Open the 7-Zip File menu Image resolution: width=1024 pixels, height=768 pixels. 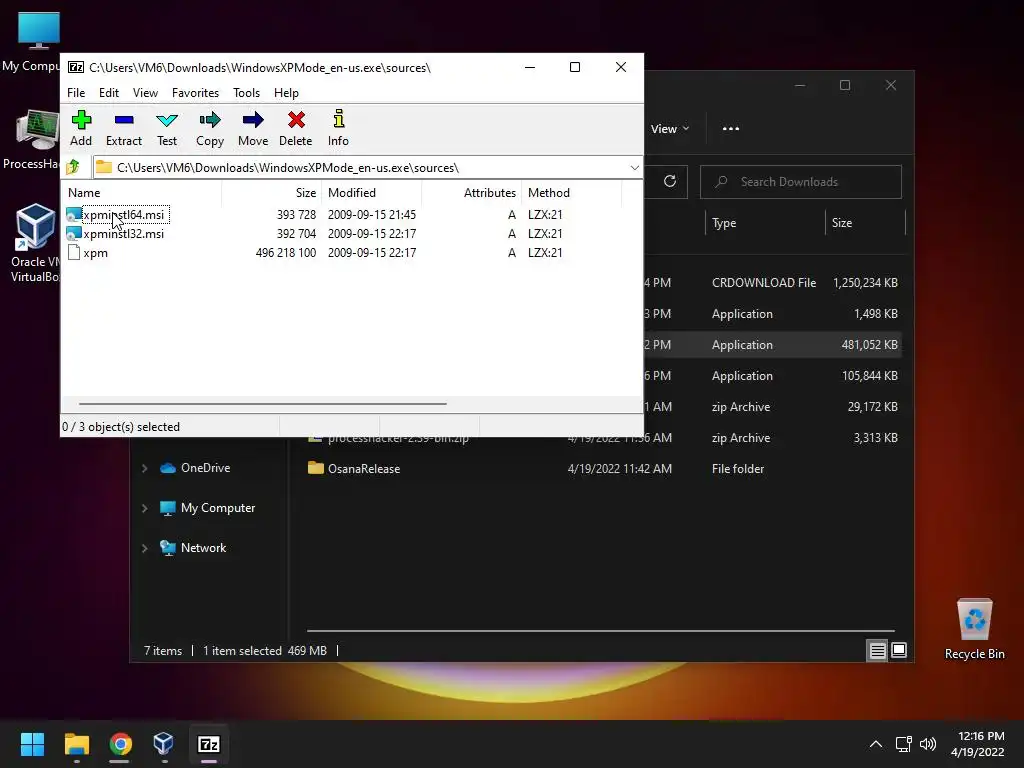tap(76, 93)
